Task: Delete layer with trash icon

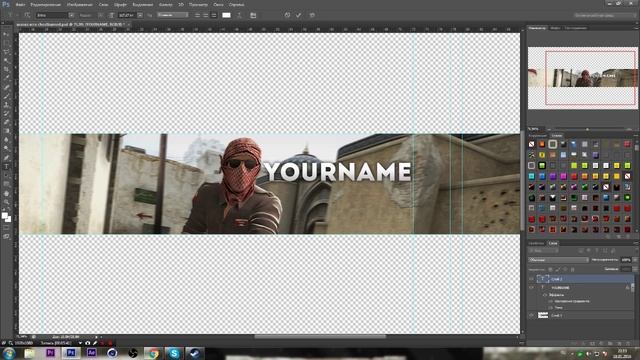Action: pos(628,344)
